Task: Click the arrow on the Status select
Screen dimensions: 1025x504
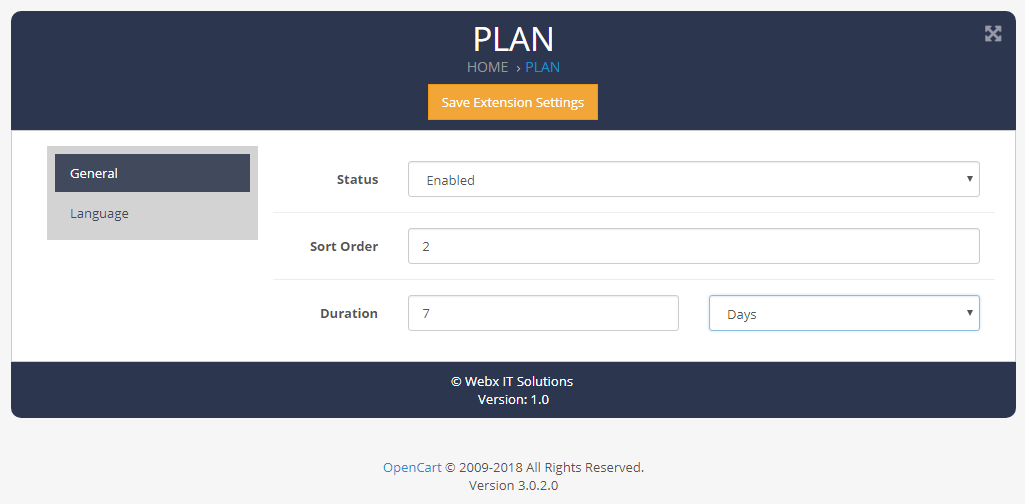Action: tap(969, 178)
